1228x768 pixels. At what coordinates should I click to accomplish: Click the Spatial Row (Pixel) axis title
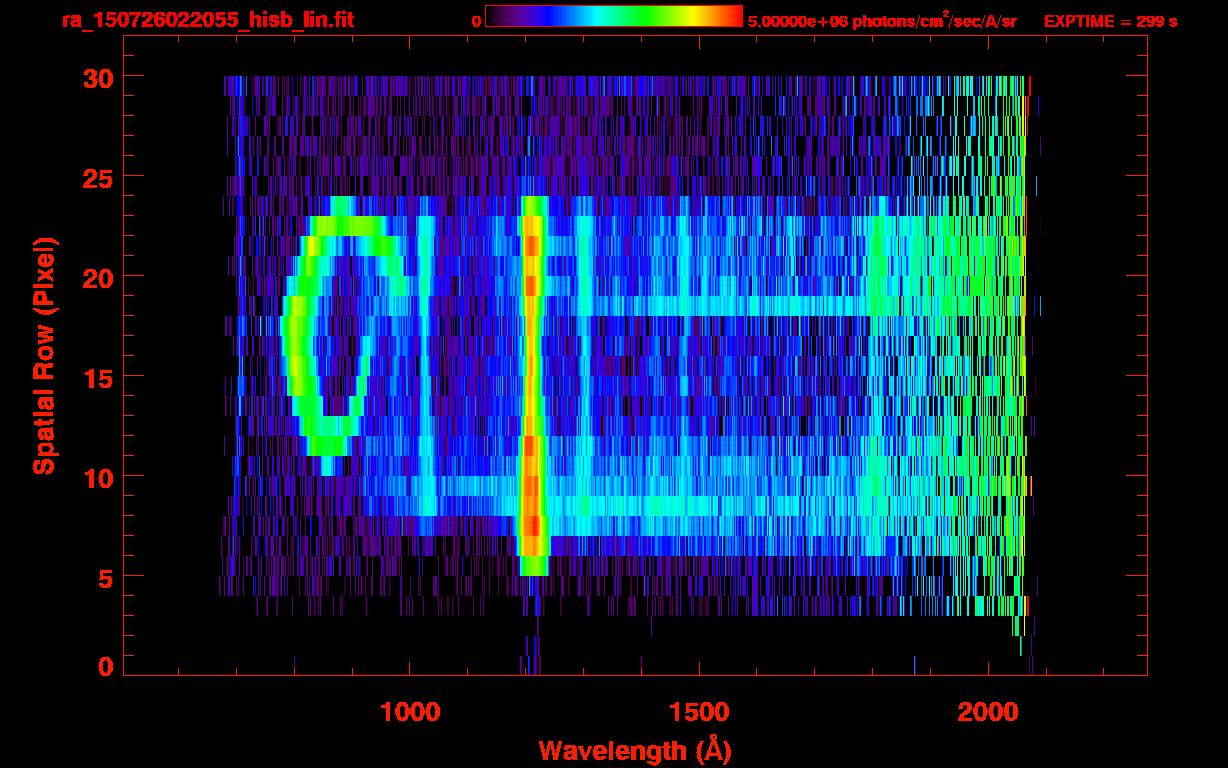(43, 355)
